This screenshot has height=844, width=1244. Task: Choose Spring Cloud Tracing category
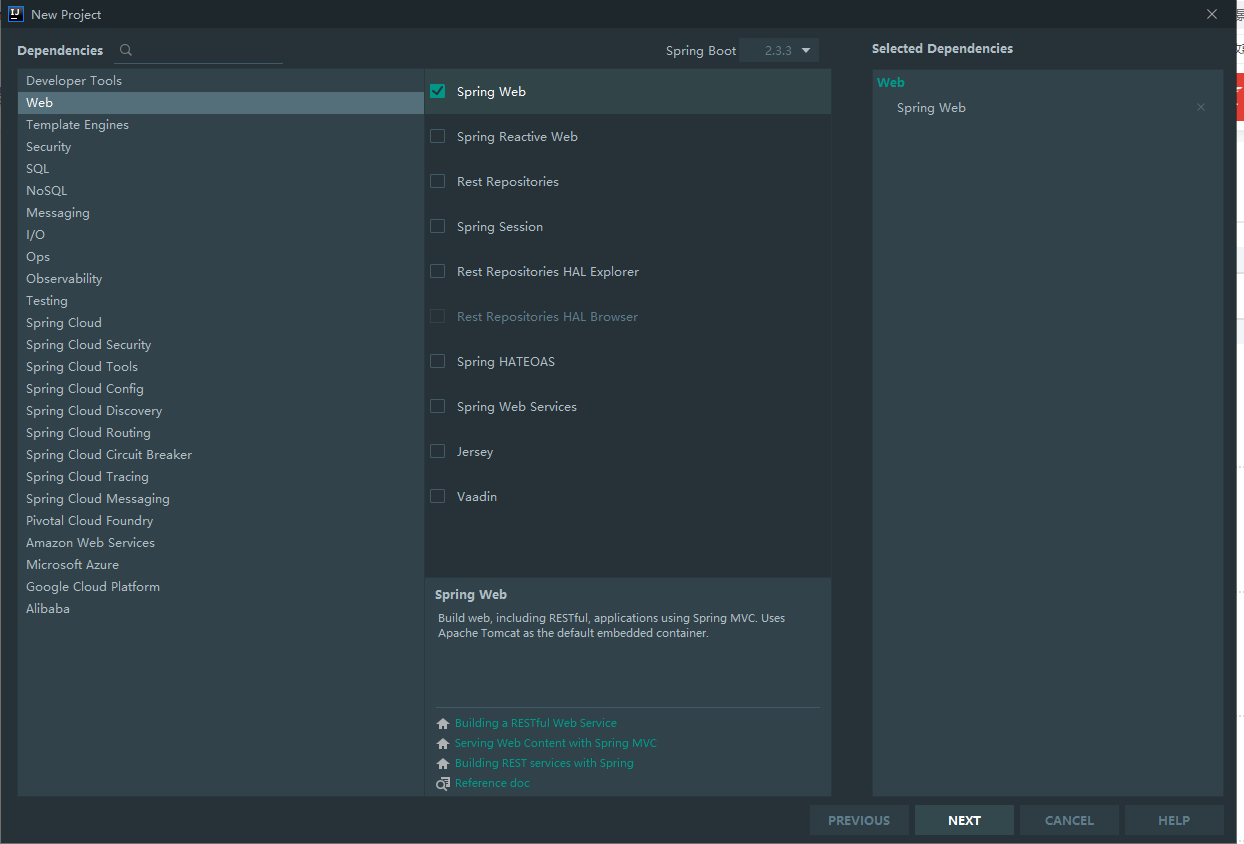click(221, 477)
